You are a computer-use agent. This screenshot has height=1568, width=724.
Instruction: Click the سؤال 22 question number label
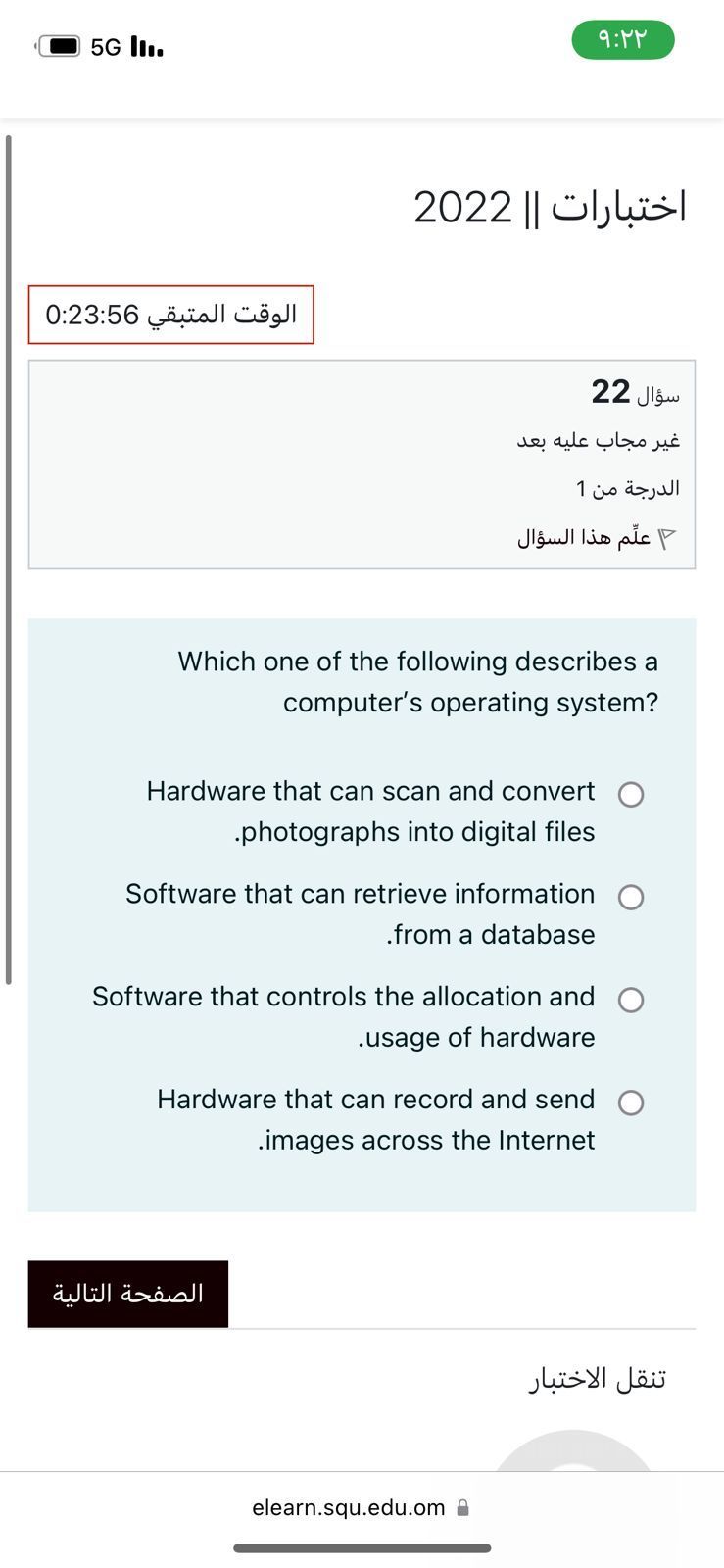635,392
